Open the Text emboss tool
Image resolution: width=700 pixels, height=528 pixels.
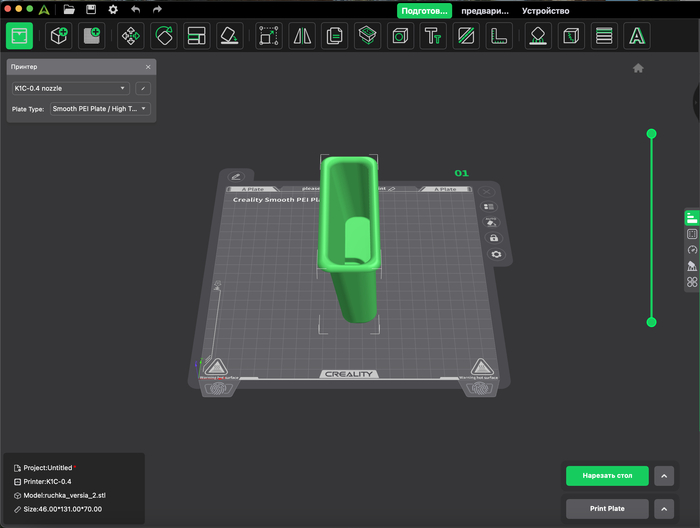(x=433, y=36)
